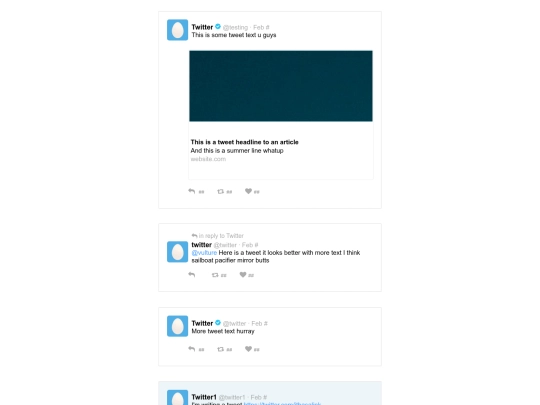
Task: Click verified badge next to first Twitter name
Action: click(218, 27)
